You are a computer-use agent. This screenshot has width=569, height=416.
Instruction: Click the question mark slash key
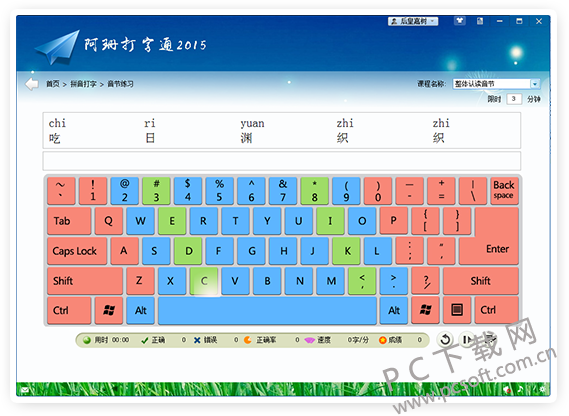425,281
